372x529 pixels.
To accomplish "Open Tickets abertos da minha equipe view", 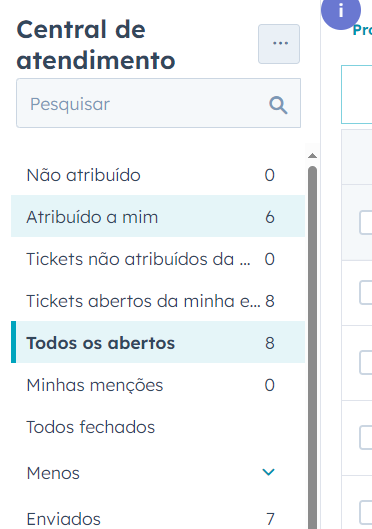I will coord(158,301).
